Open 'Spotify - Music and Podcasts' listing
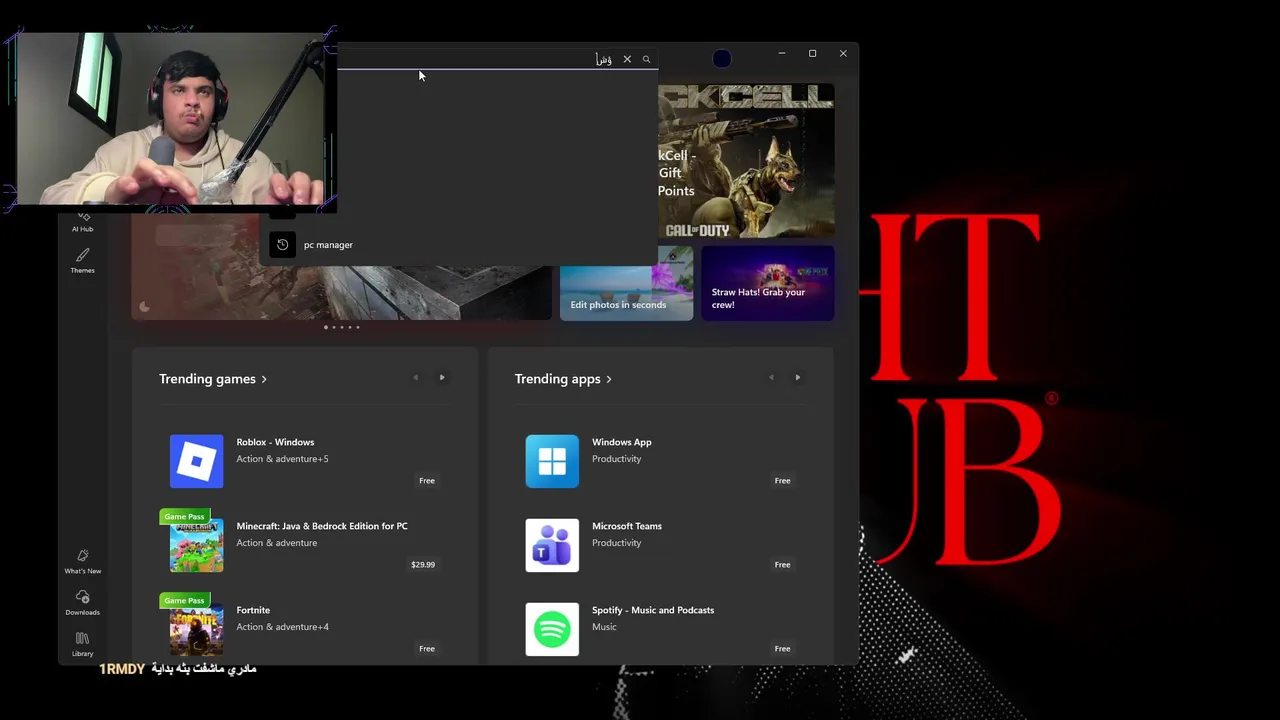1280x720 pixels. 653,610
